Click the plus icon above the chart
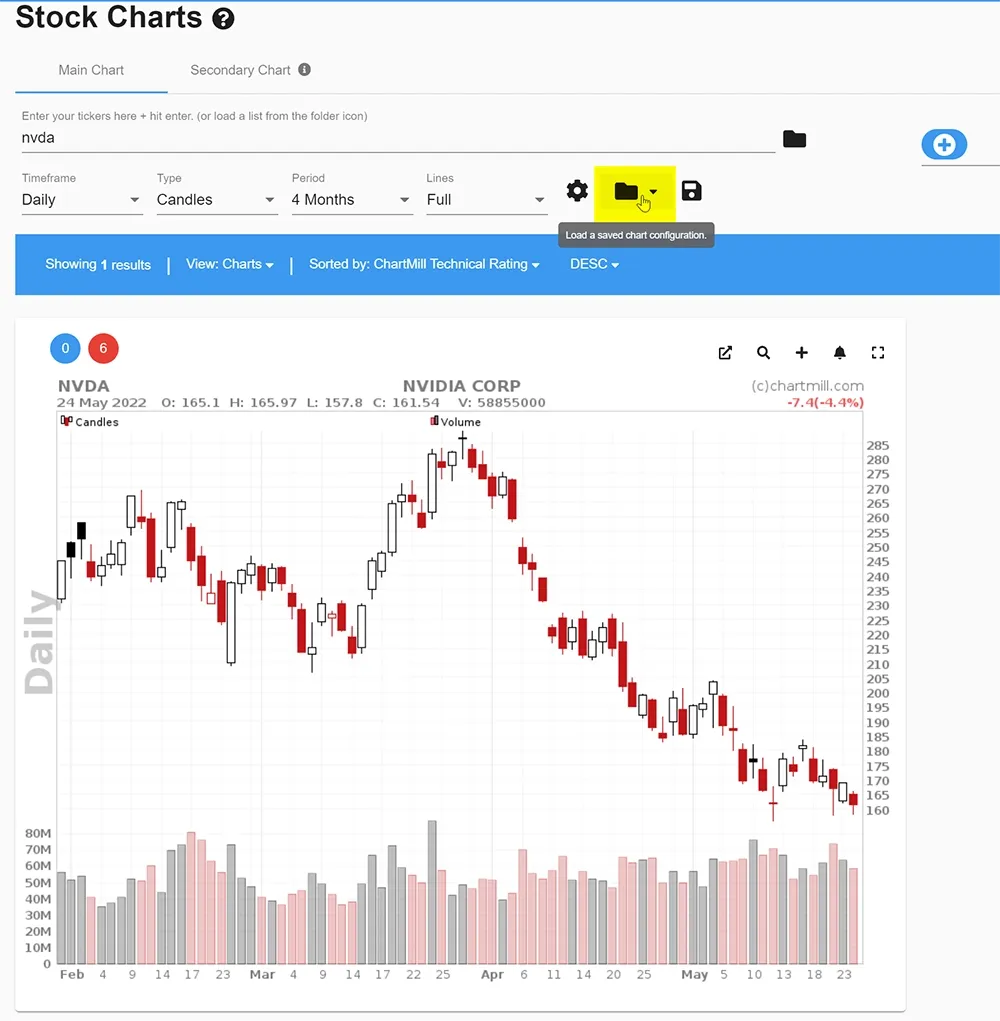This screenshot has height=1021, width=1000. pos(801,352)
